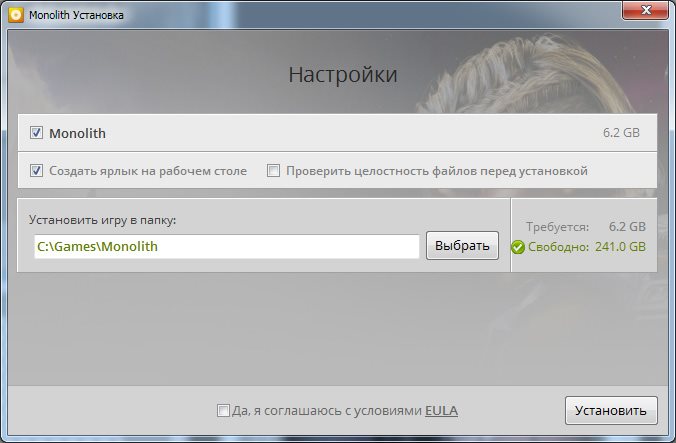Toggle 'Создать ярлык на рабочем столе' checkbox
Screen dimensions: 676x443
click(x=36, y=171)
